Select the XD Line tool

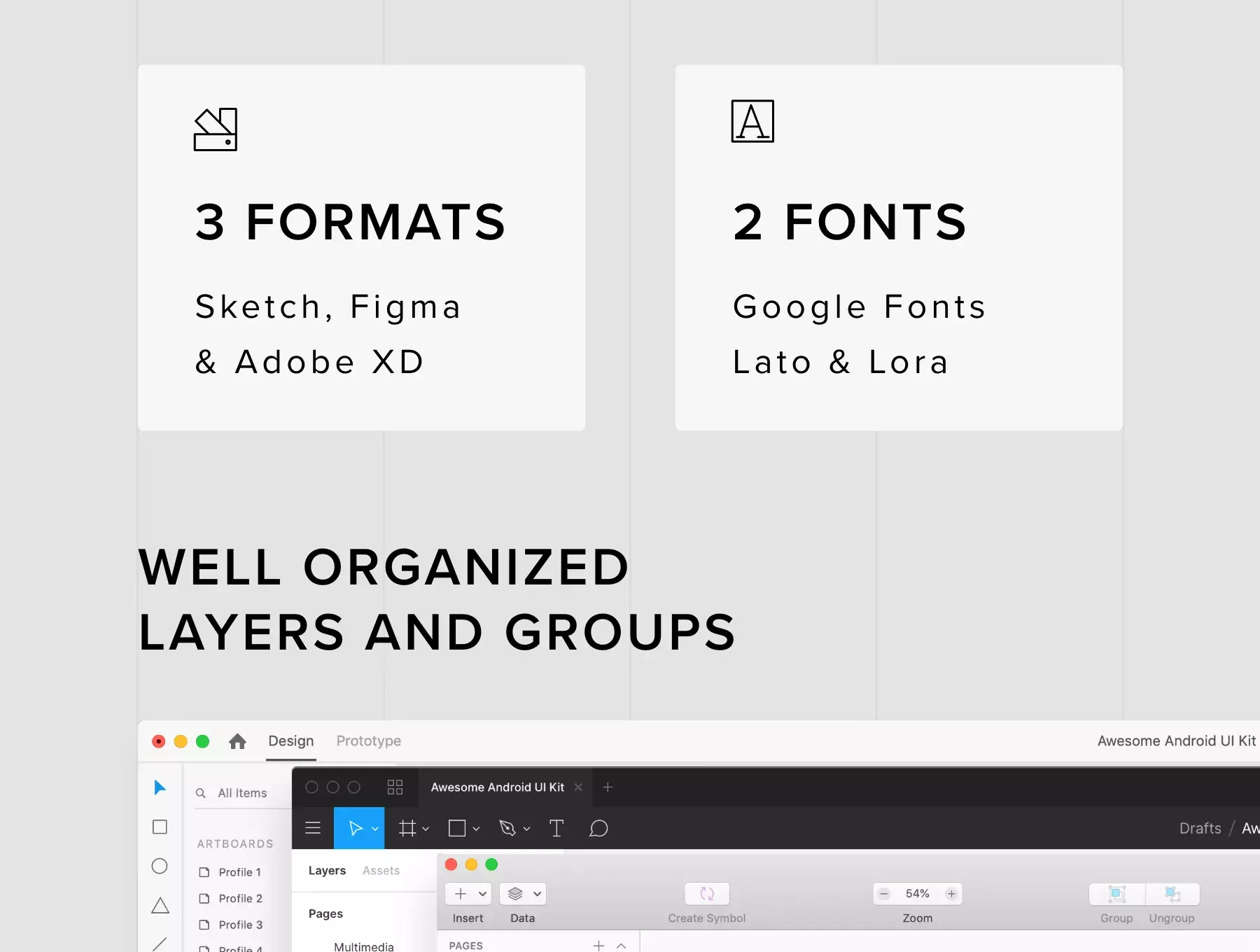pyautogui.click(x=160, y=944)
